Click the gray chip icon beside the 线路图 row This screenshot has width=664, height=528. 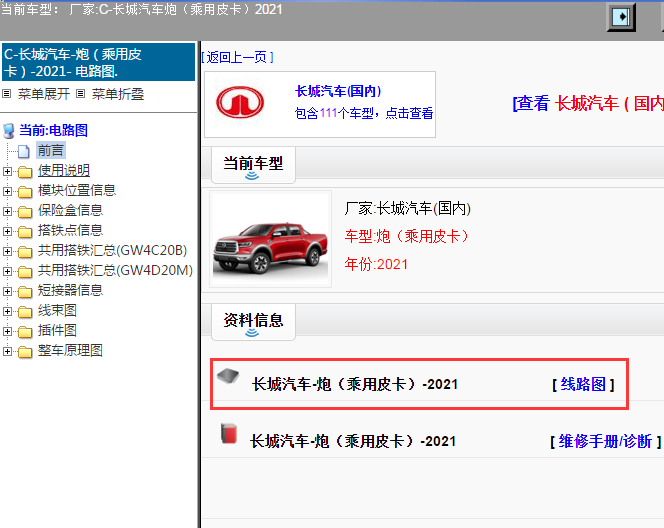pos(228,376)
